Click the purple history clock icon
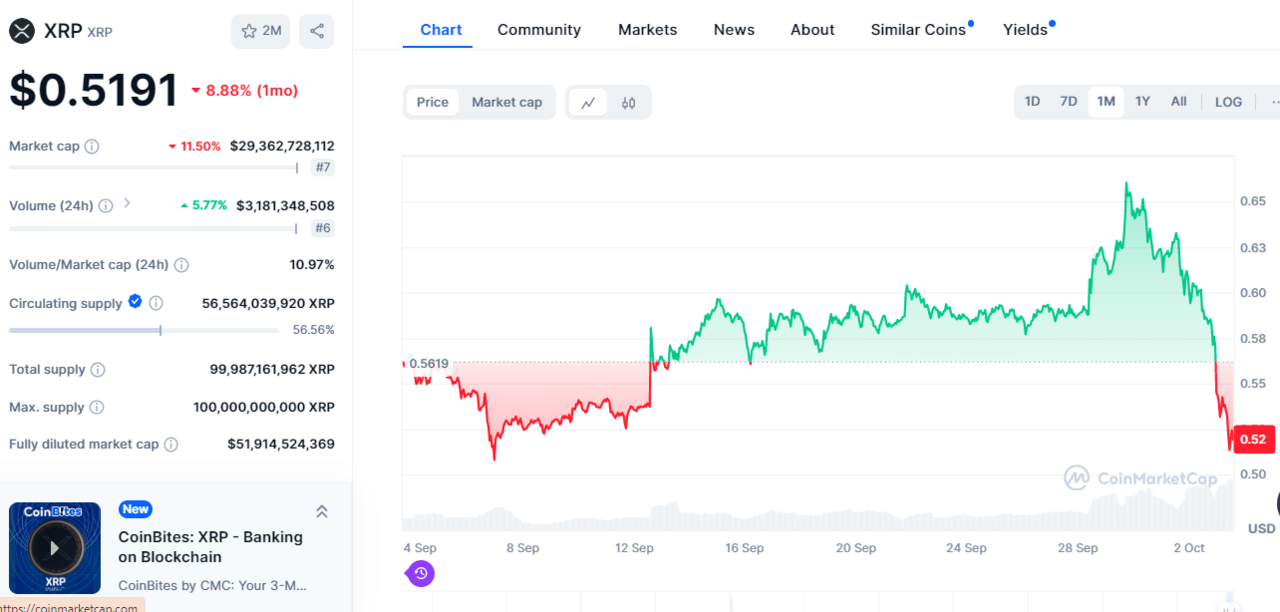1280x612 pixels. coord(421,573)
